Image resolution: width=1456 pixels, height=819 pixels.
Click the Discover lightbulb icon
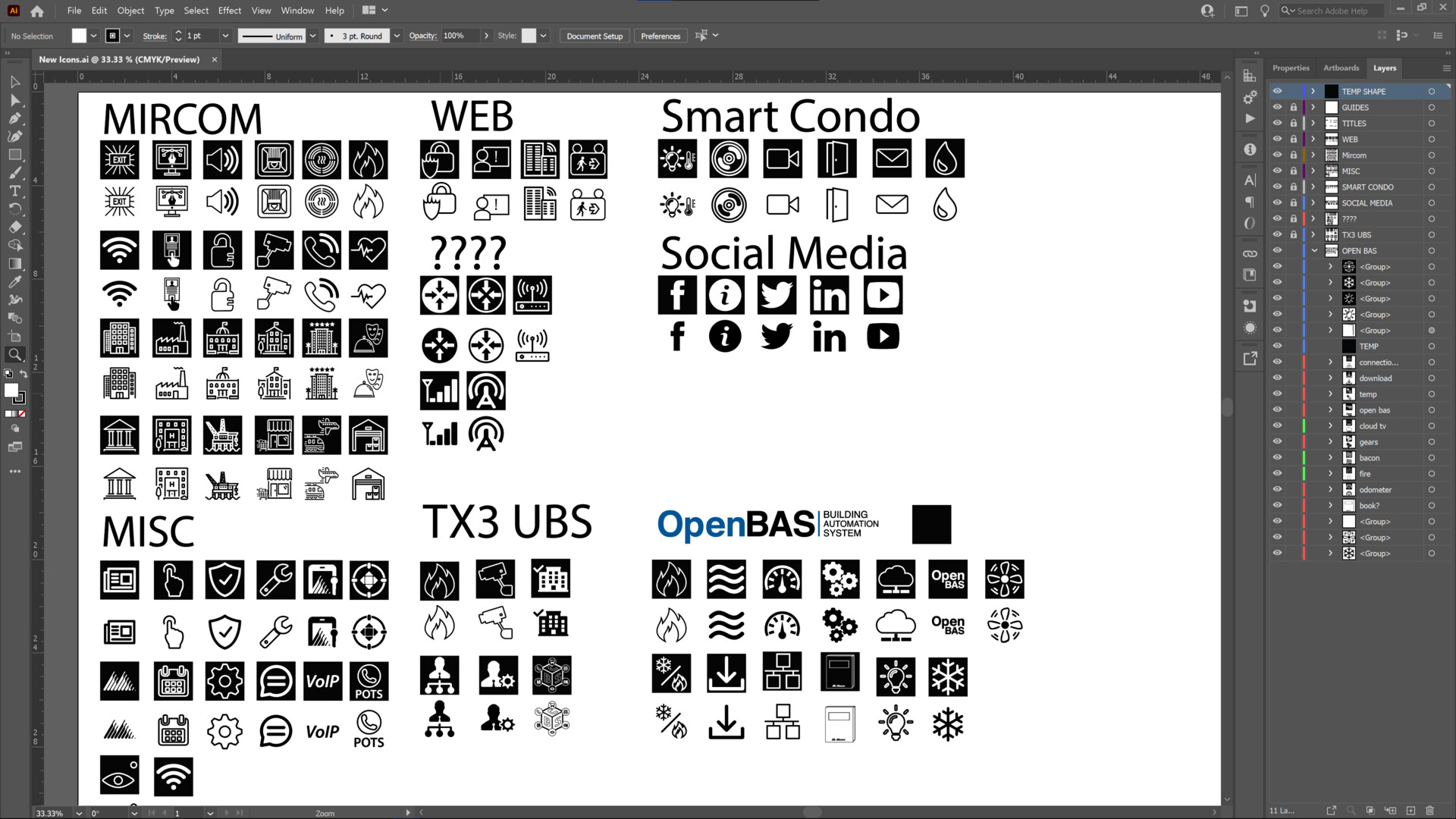click(x=1264, y=11)
